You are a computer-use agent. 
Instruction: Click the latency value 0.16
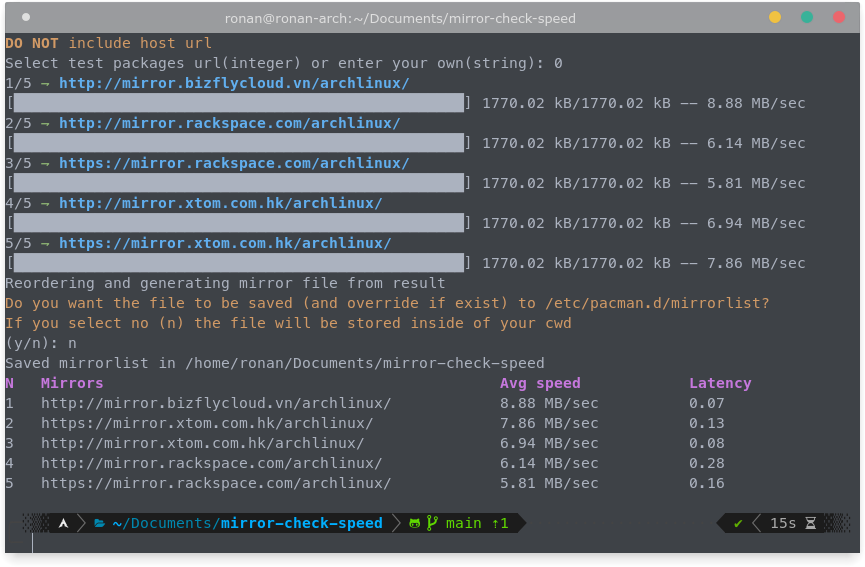[x=707, y=483]
